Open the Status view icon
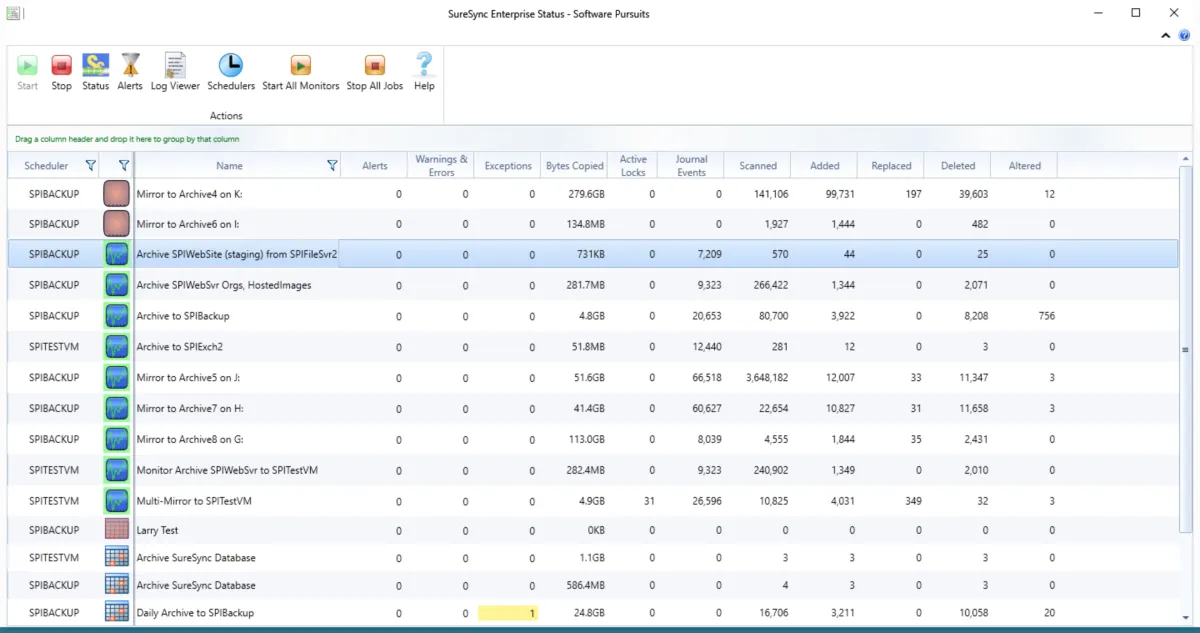 pos(95,67)
